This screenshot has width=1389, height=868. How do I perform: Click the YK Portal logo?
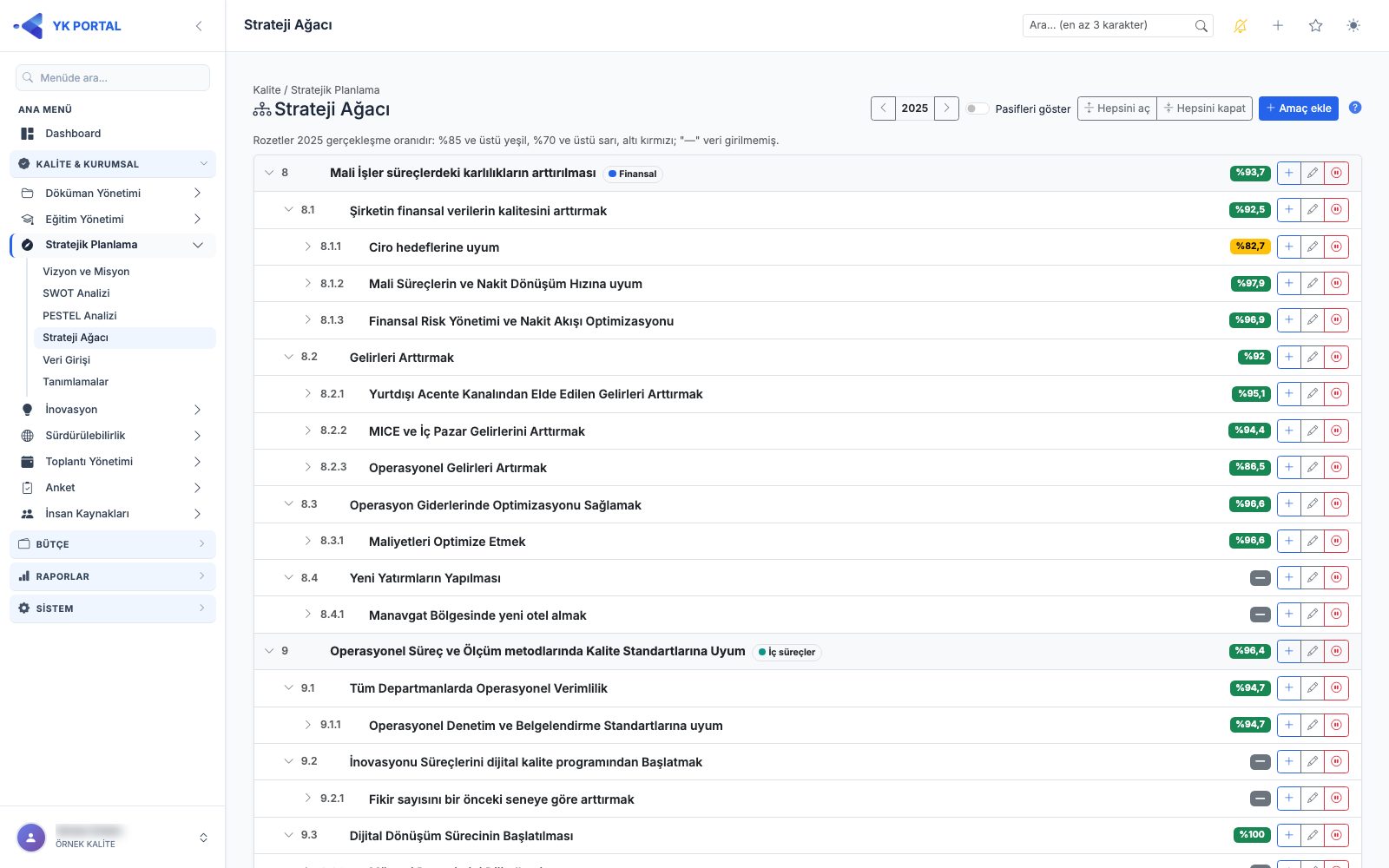[68, 26]
